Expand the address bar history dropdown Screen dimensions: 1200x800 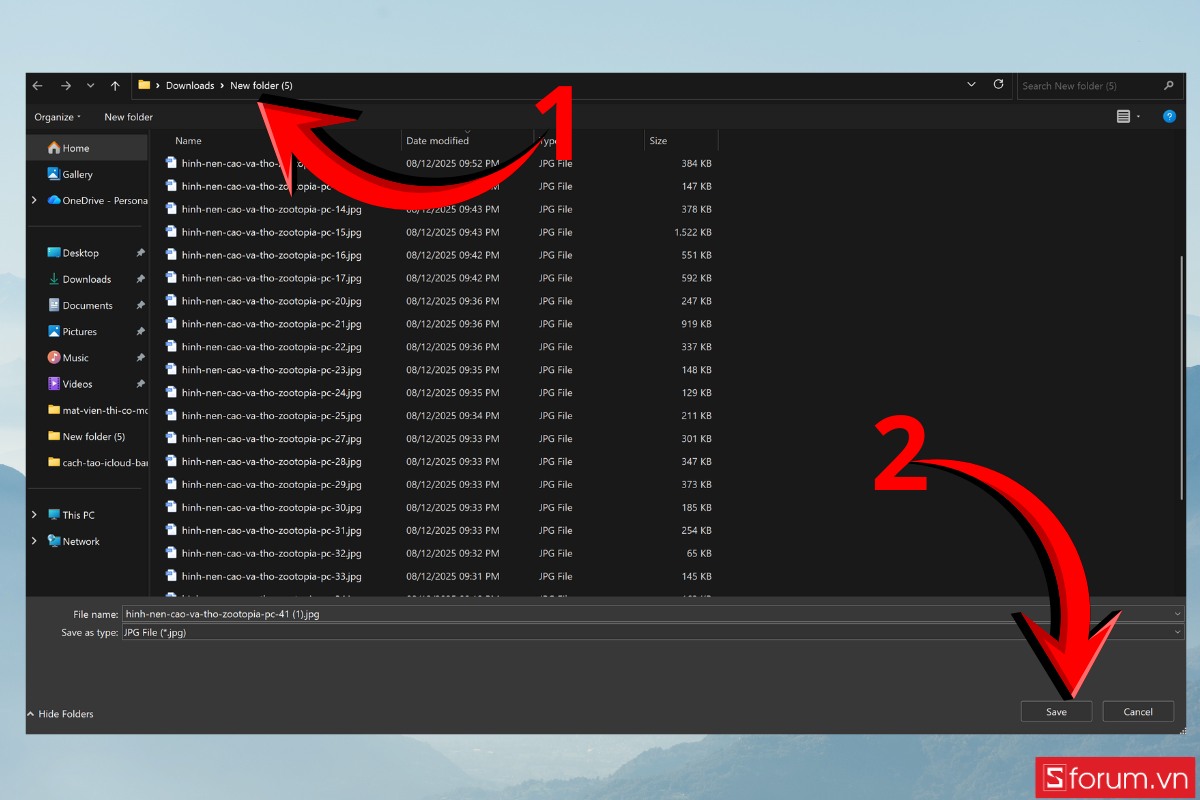972,85
